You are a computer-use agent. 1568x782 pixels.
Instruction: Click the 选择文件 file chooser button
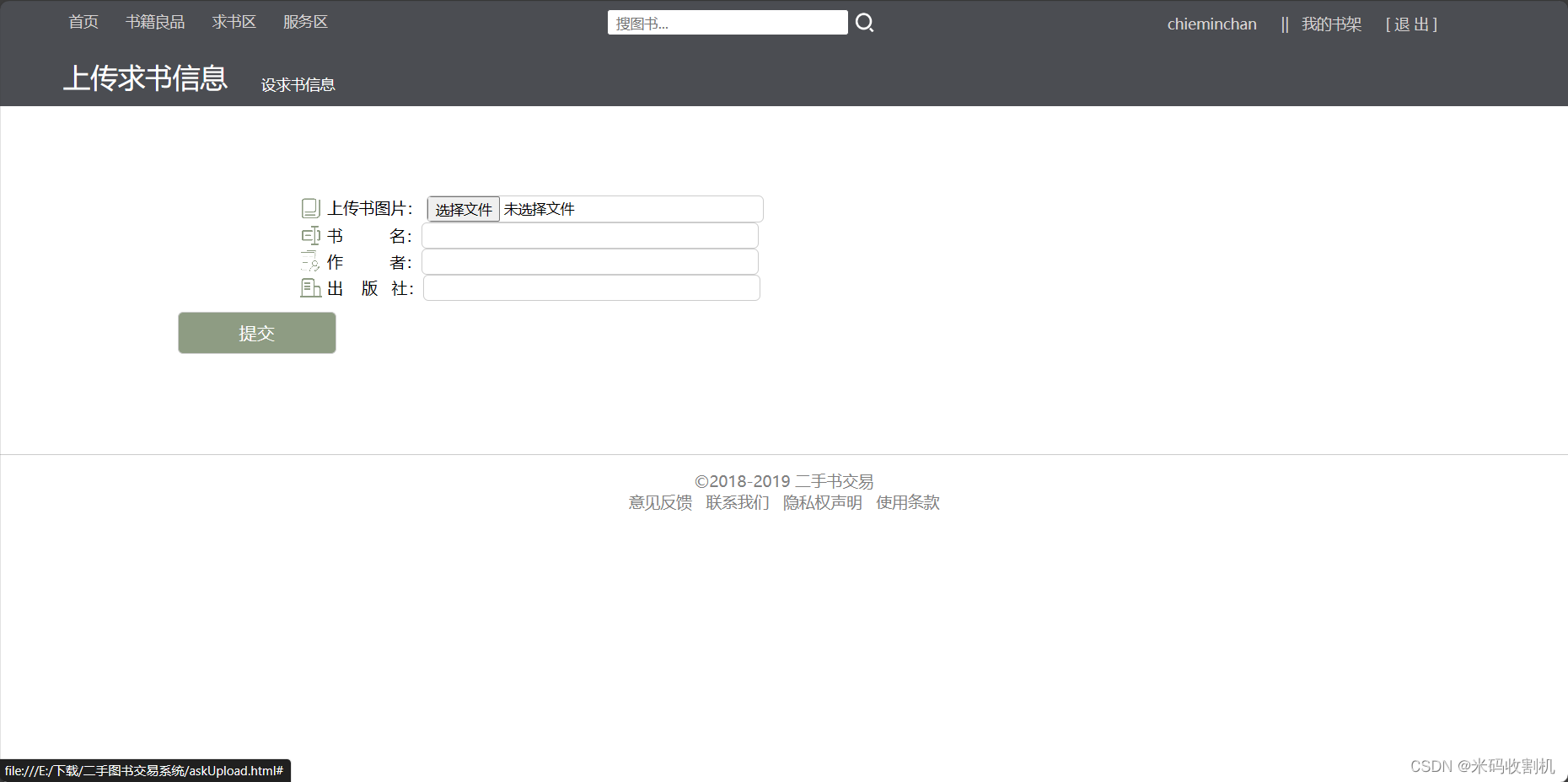tap(464, 209)
